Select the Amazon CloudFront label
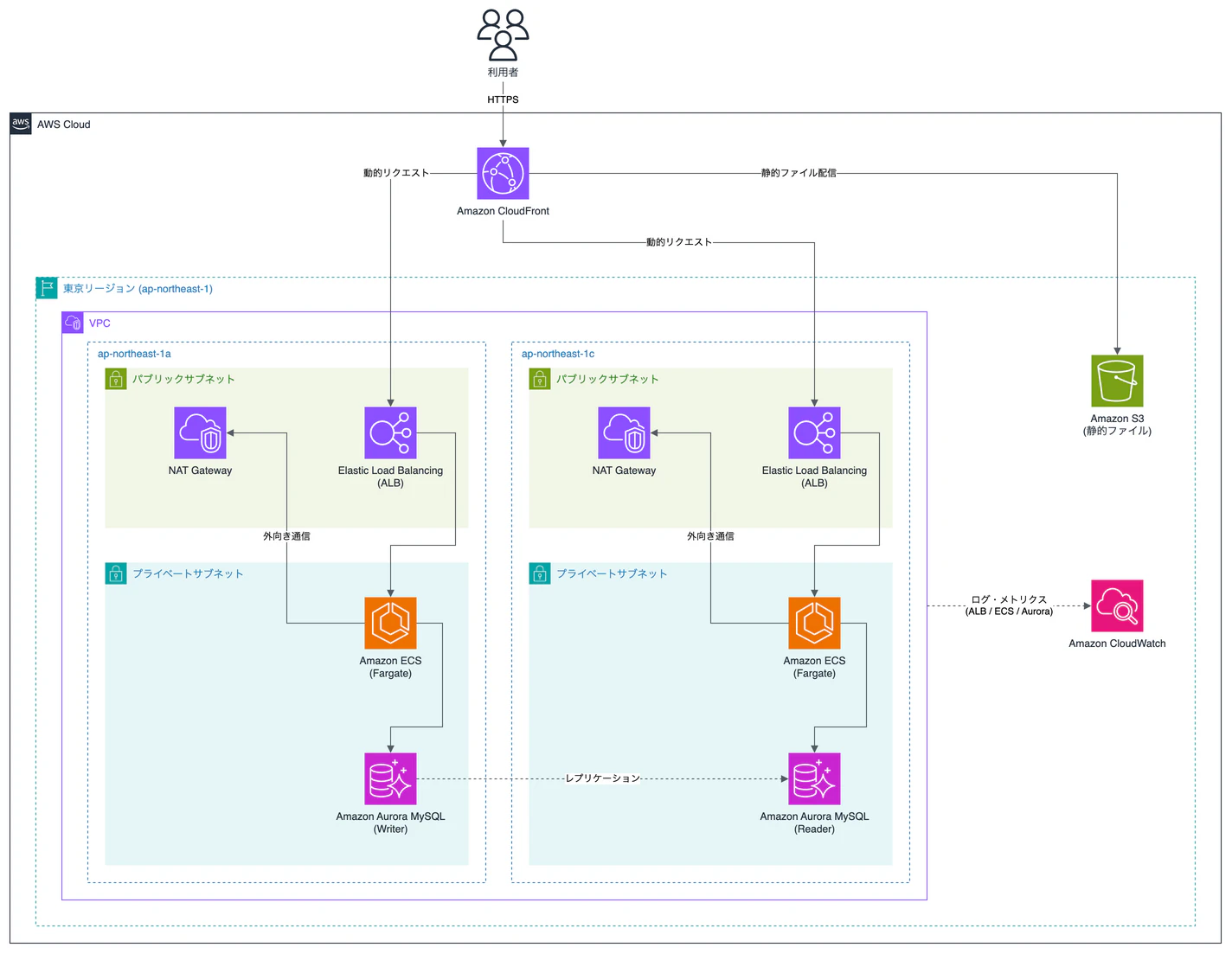The image size is (1232, 954). (x=503, y=211)
